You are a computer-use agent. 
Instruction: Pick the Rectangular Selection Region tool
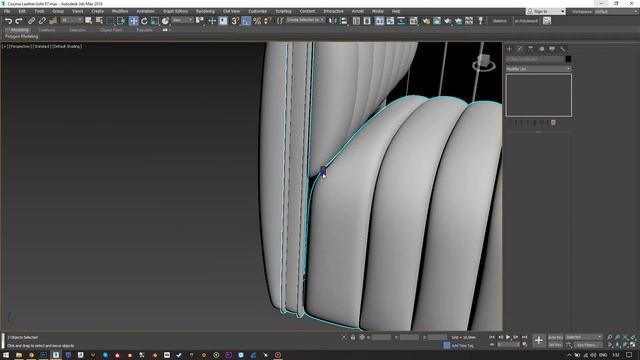click(110, 21)
